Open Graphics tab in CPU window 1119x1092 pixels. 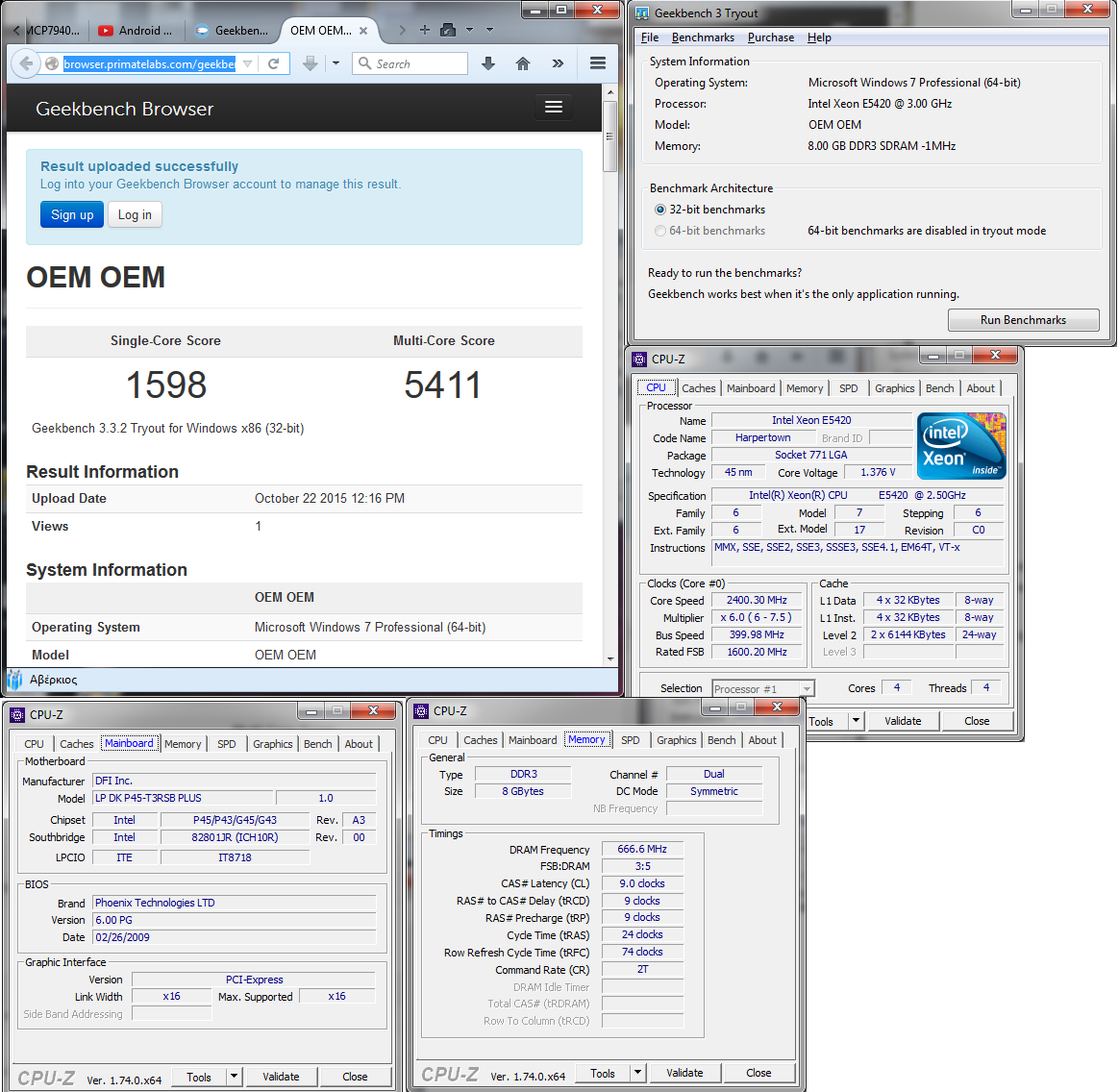point(894,388)
